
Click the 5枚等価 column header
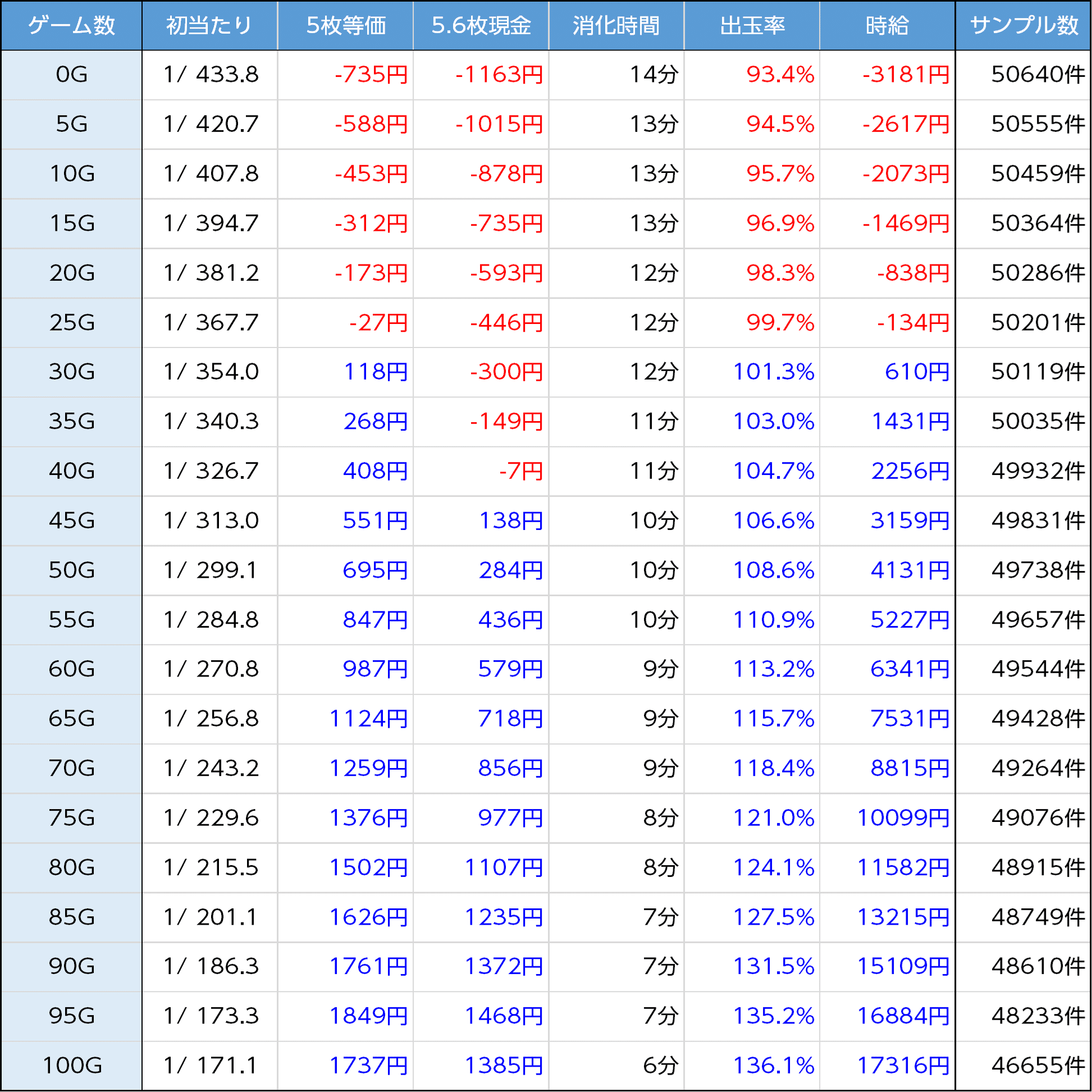(x=345, y=25)
